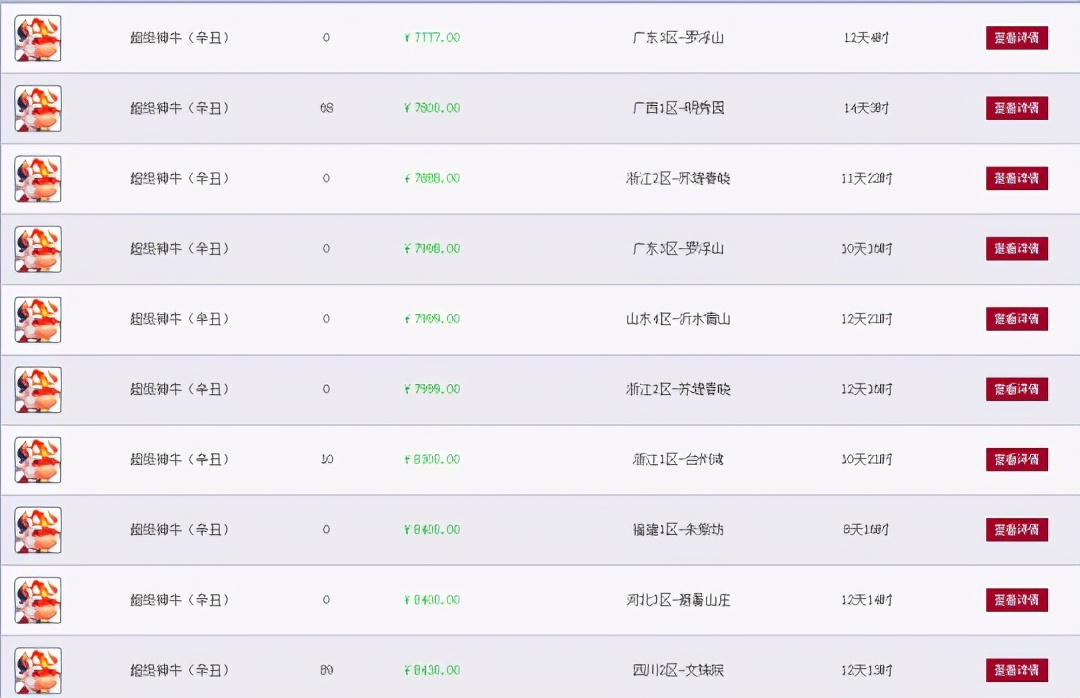Open the pet icon in the 四川2区 row
The image size is (1080, 698).
click(x=38, y=670)
